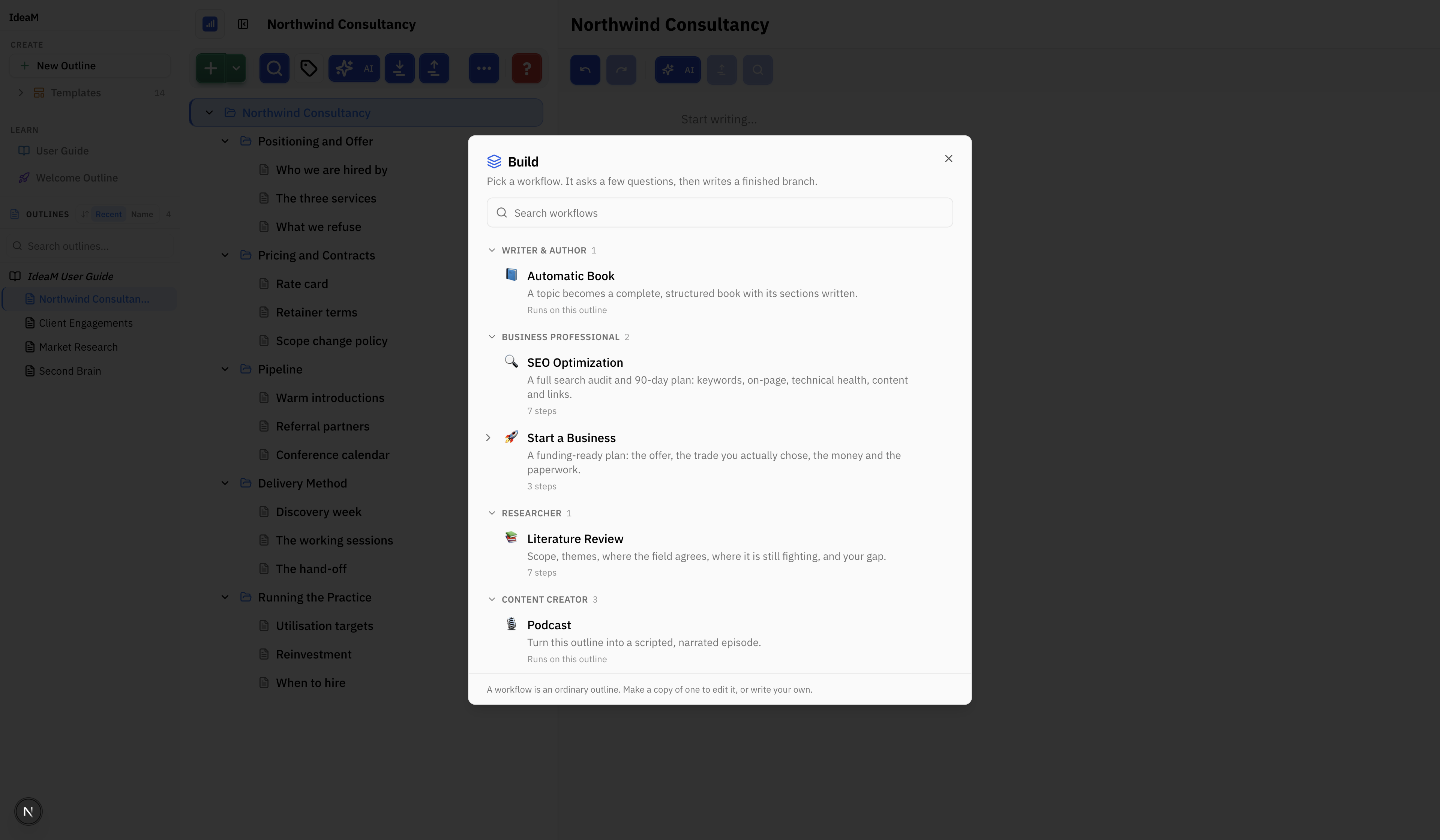Open the AI tools in outline toolbar

tap(354, 69)
